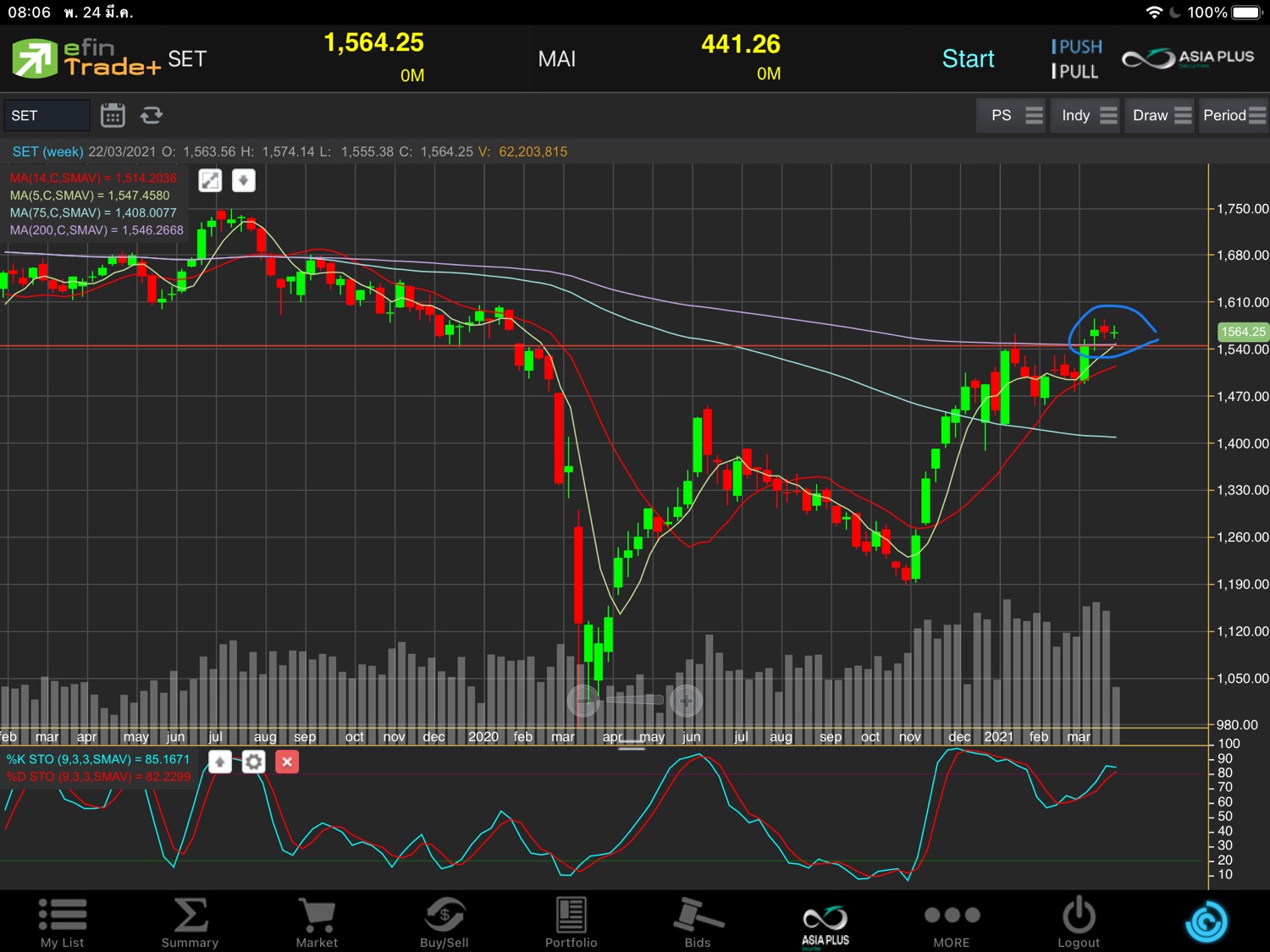This screenshot has width=1270, height=952.
Task: Select PULL mode
Action: tap(1074, 71)
